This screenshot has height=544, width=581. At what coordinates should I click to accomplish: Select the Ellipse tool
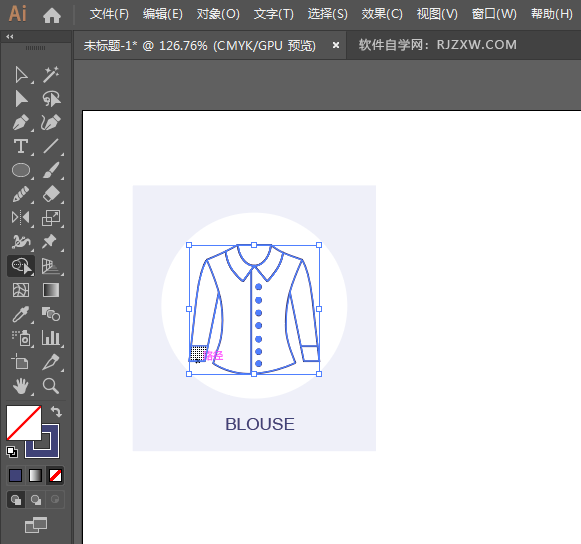[21, 170]
